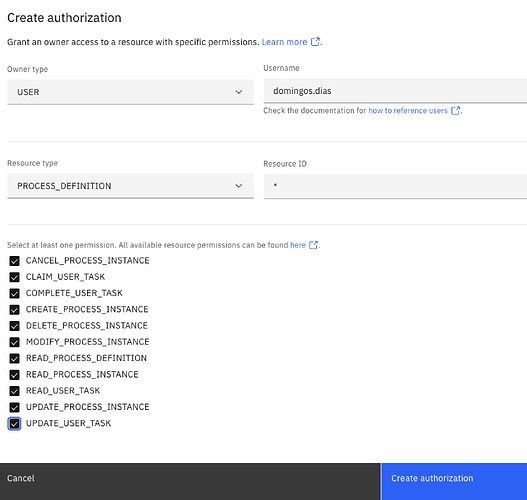Click the 'Resource ID' label text
The image size is (527, 500).
285,164
